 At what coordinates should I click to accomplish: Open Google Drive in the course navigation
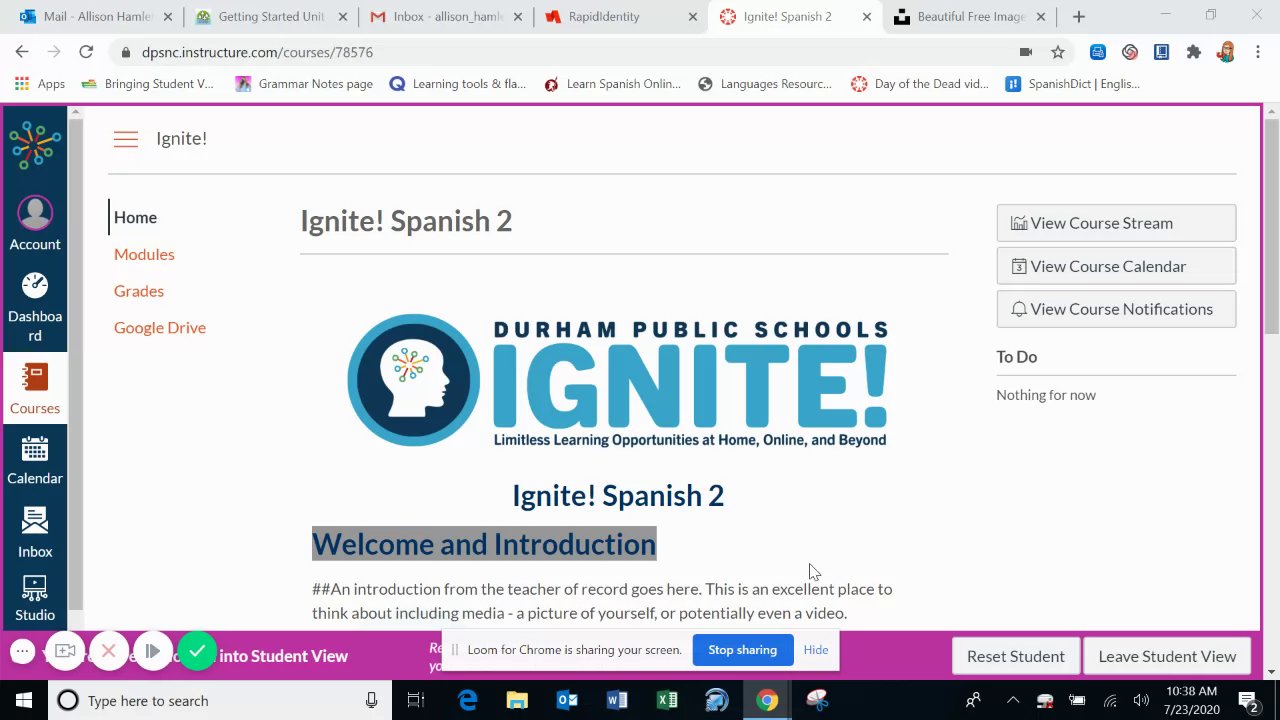pos(160,328)
